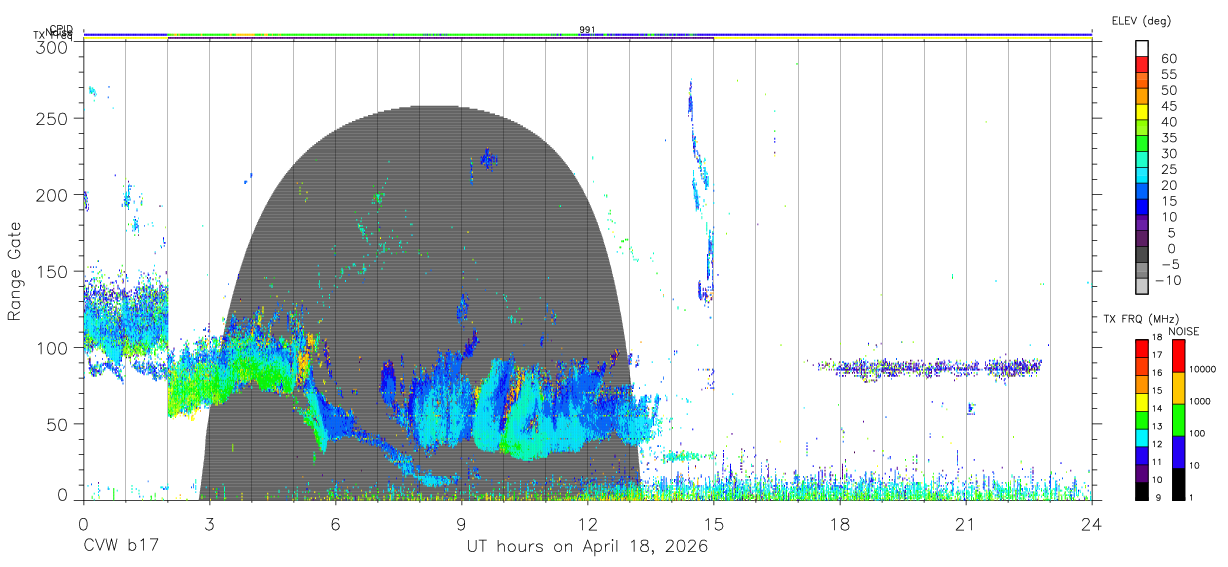Click x-axis tick label '18'

click(x=839, y=523)
